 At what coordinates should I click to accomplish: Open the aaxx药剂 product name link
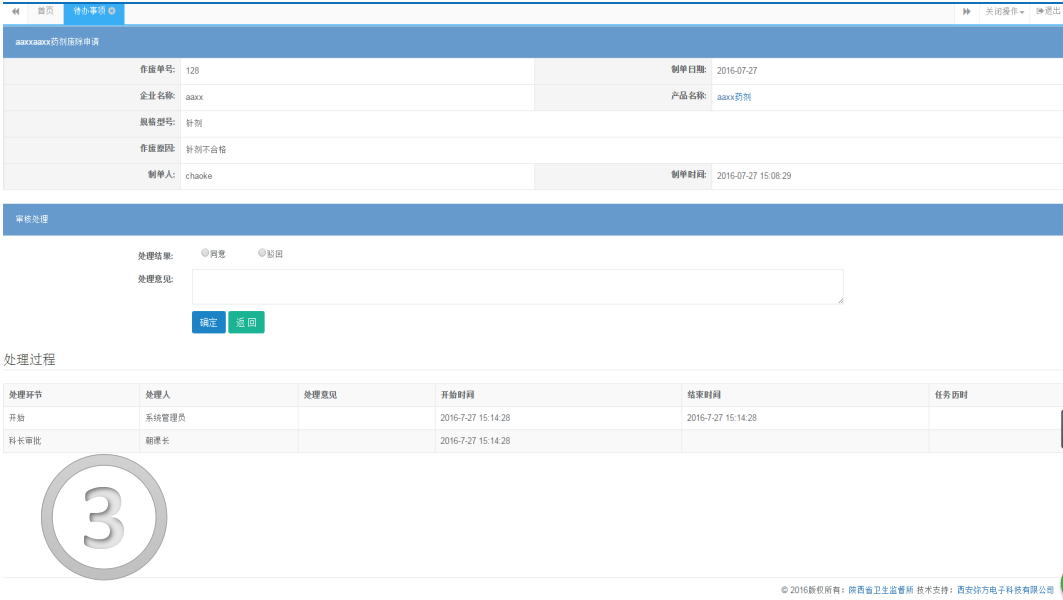coord(733,97)
